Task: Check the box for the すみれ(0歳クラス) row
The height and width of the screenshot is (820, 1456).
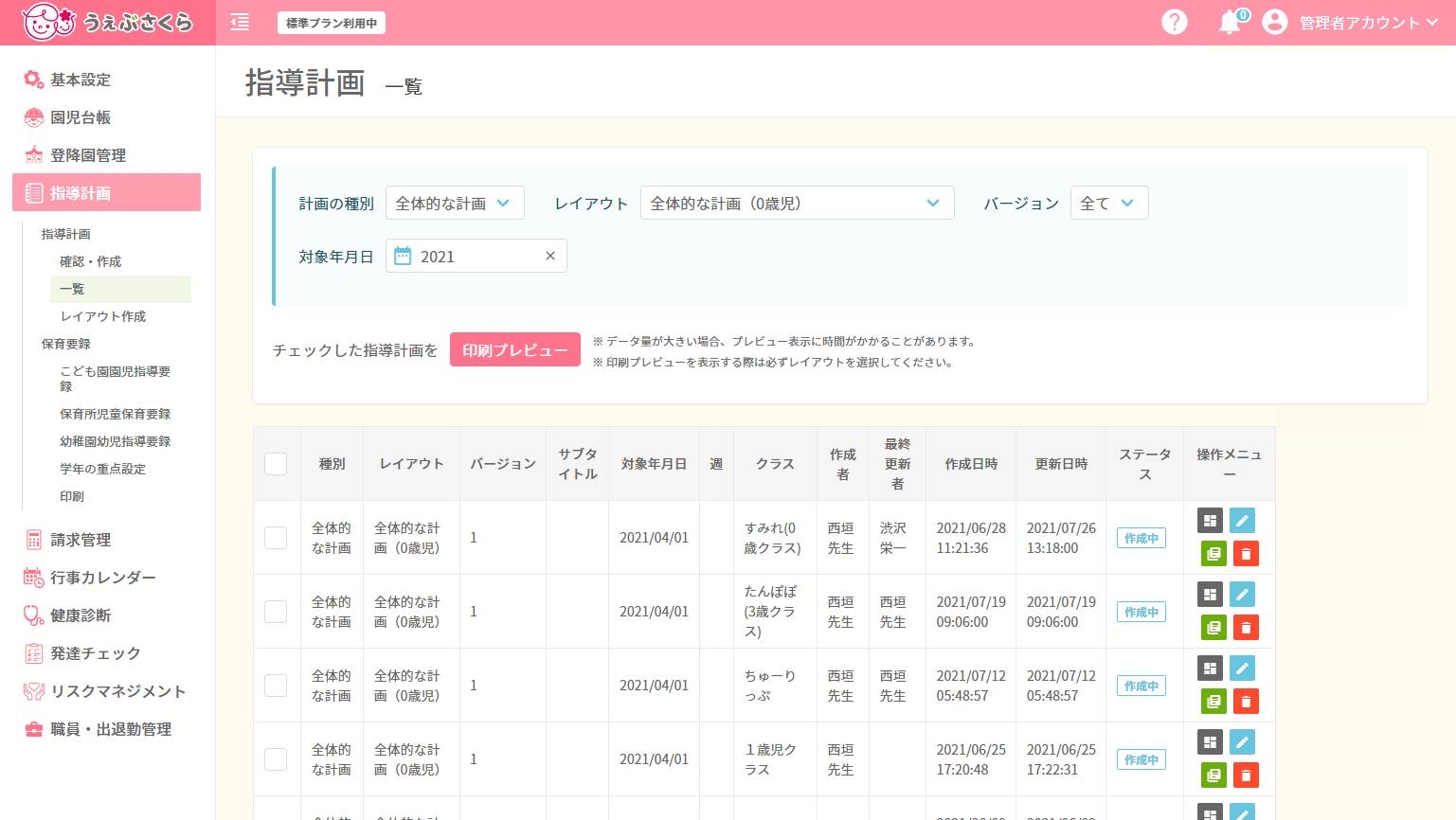Action: click(x=276, y=538)
